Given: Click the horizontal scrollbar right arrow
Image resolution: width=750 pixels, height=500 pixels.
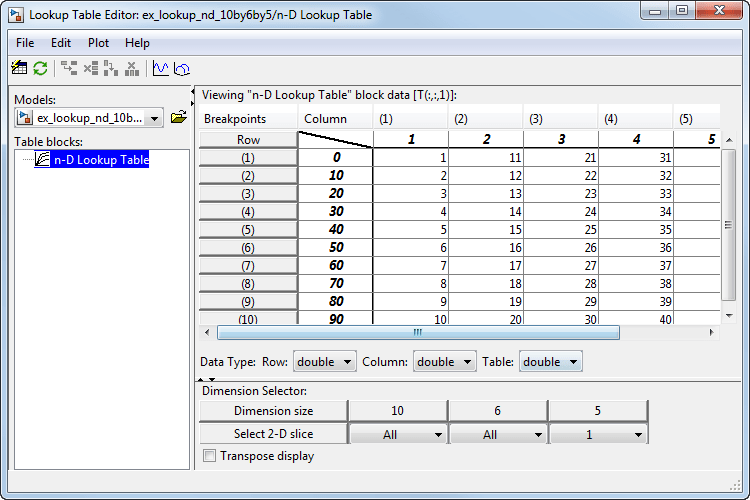Looking at the screenshot, I should click(x=712, y=332).
